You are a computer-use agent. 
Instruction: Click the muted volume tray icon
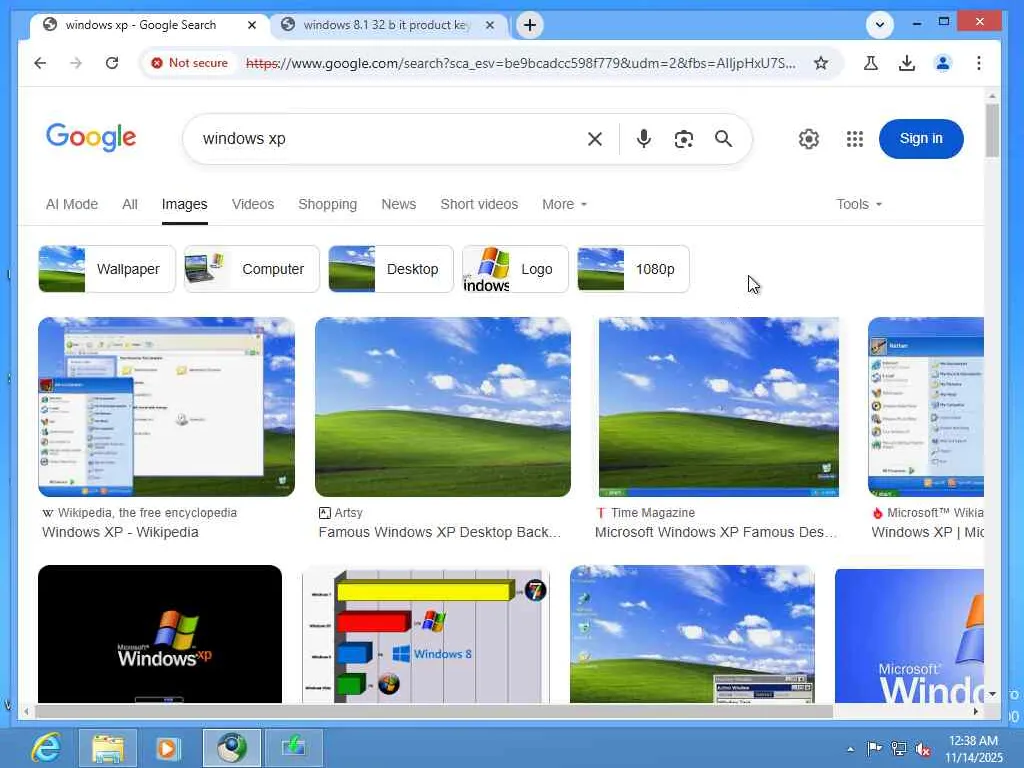pos(922,749)
